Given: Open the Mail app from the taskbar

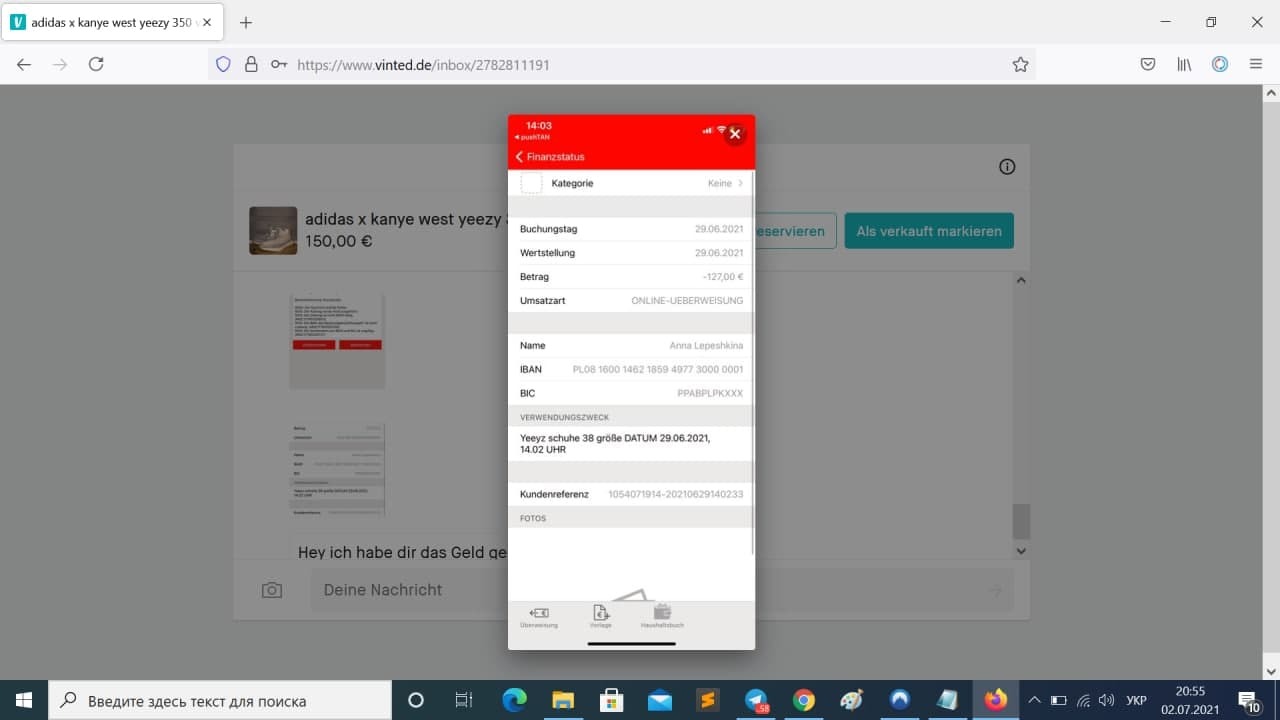Looking at the screenshot, I should tap(659, 700).
